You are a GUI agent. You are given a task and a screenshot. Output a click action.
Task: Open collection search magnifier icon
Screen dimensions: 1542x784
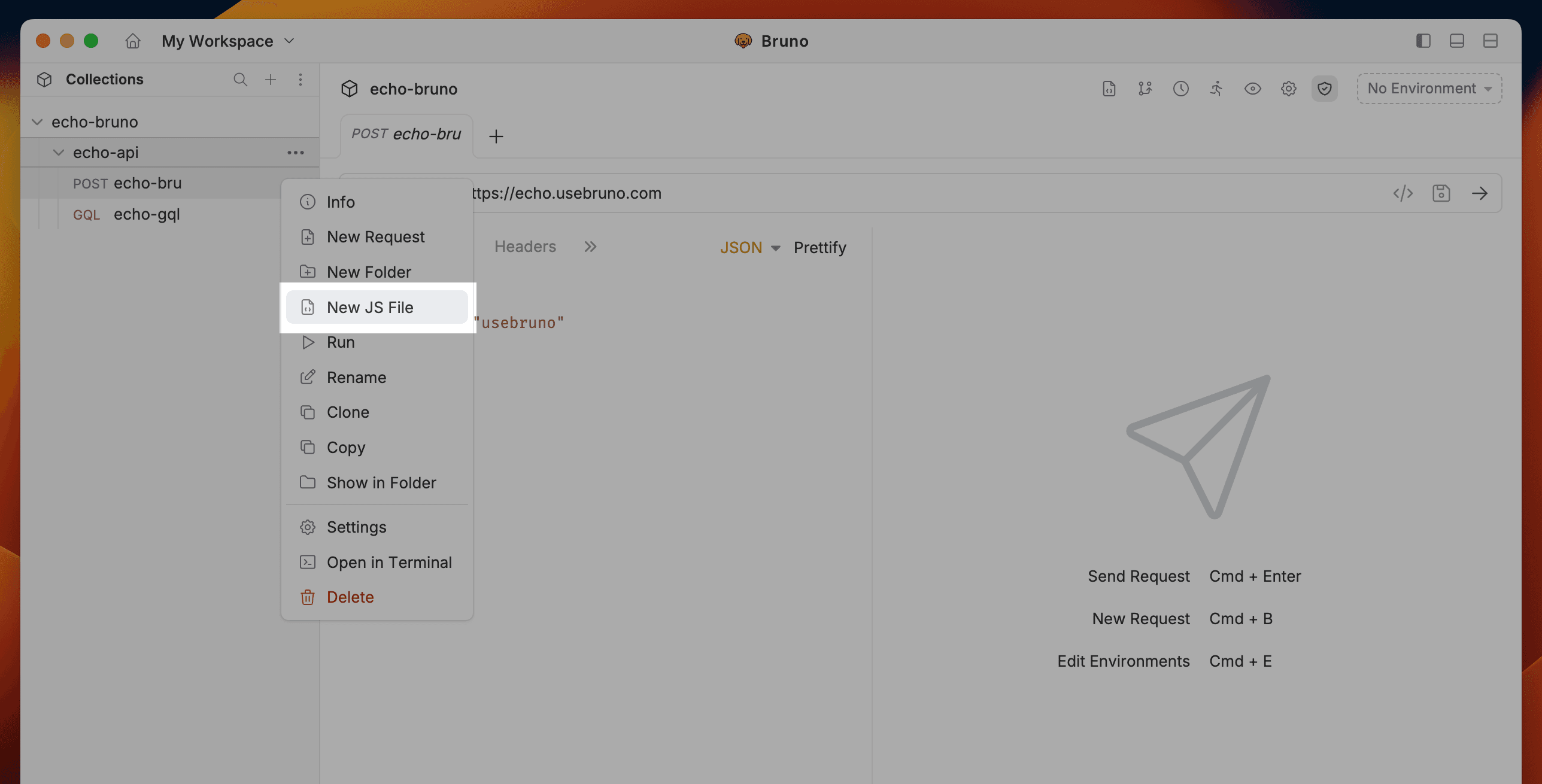coord(240,80)
